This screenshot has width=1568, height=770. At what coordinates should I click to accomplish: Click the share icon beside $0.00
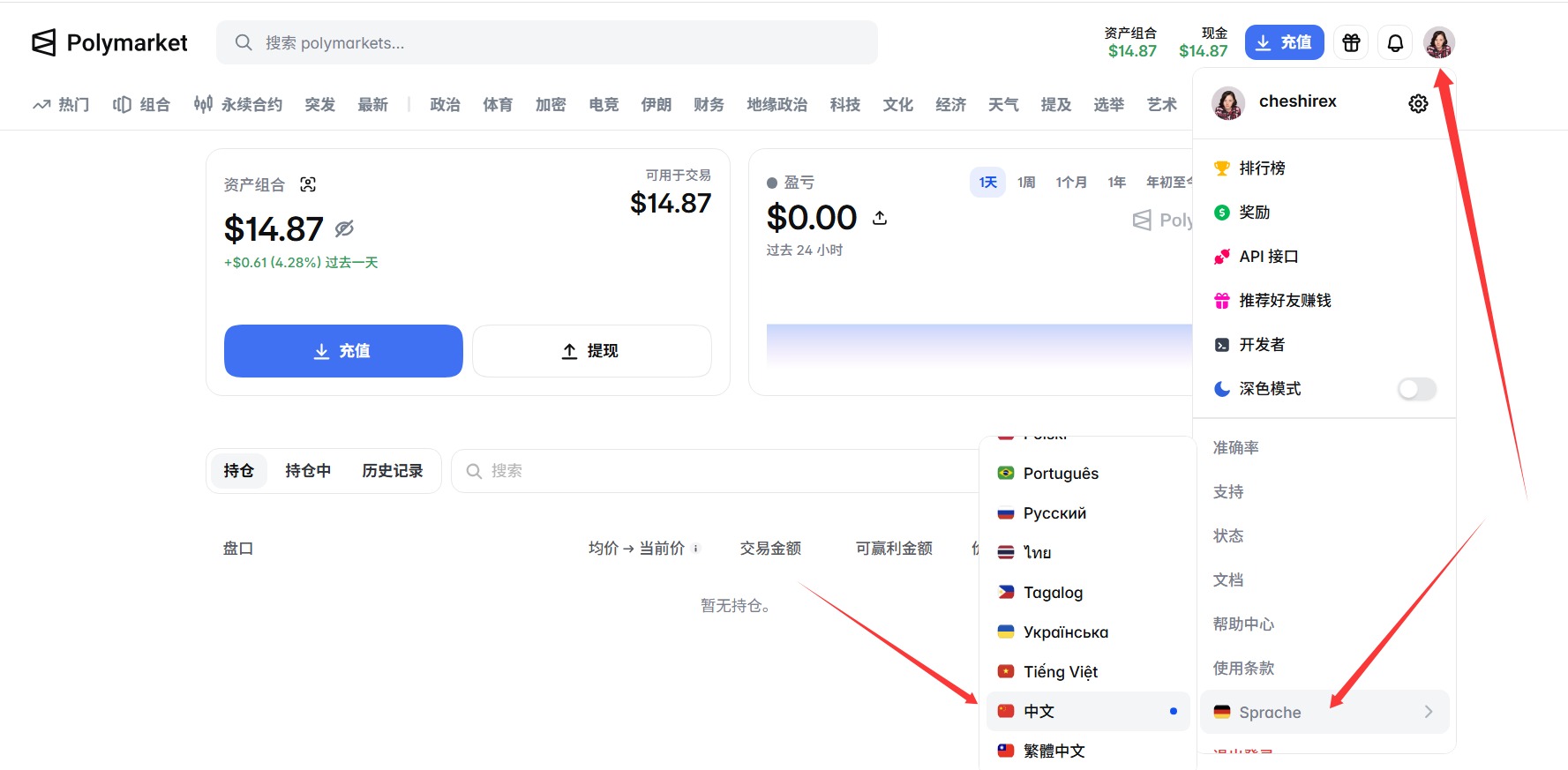(x=880, y=217)
